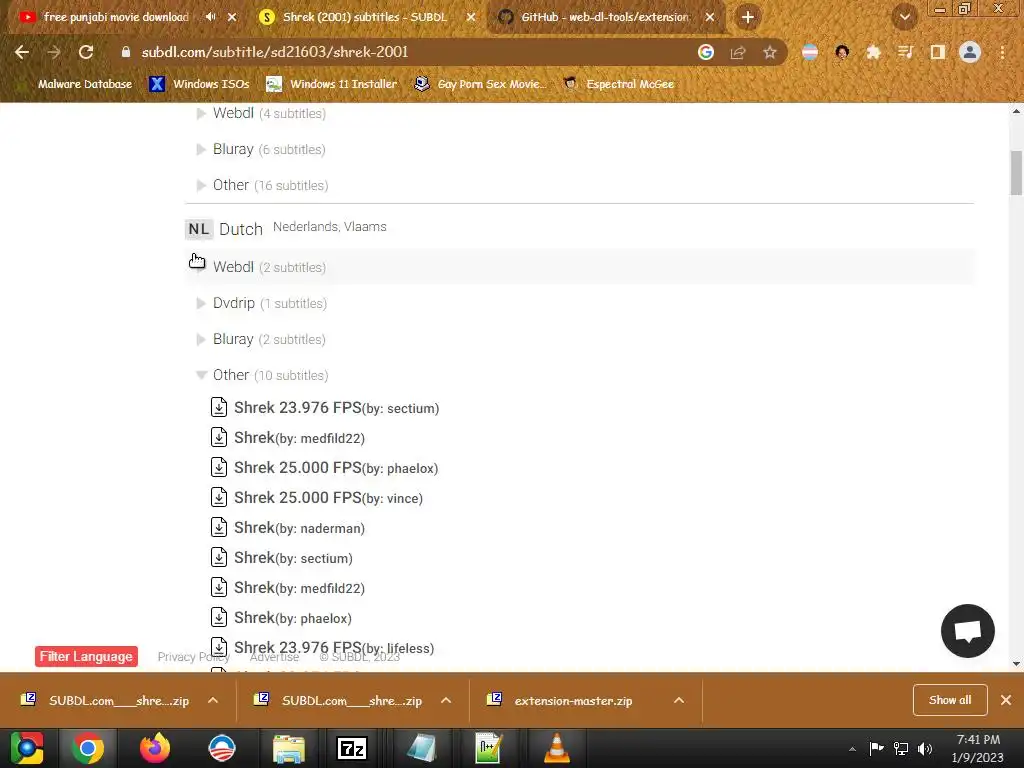This screenshot has width=1024, height=768.
Task: Open Shrek (by: phaelox) subtitle link
Action: pyautogui.click(x=293, y=618)
